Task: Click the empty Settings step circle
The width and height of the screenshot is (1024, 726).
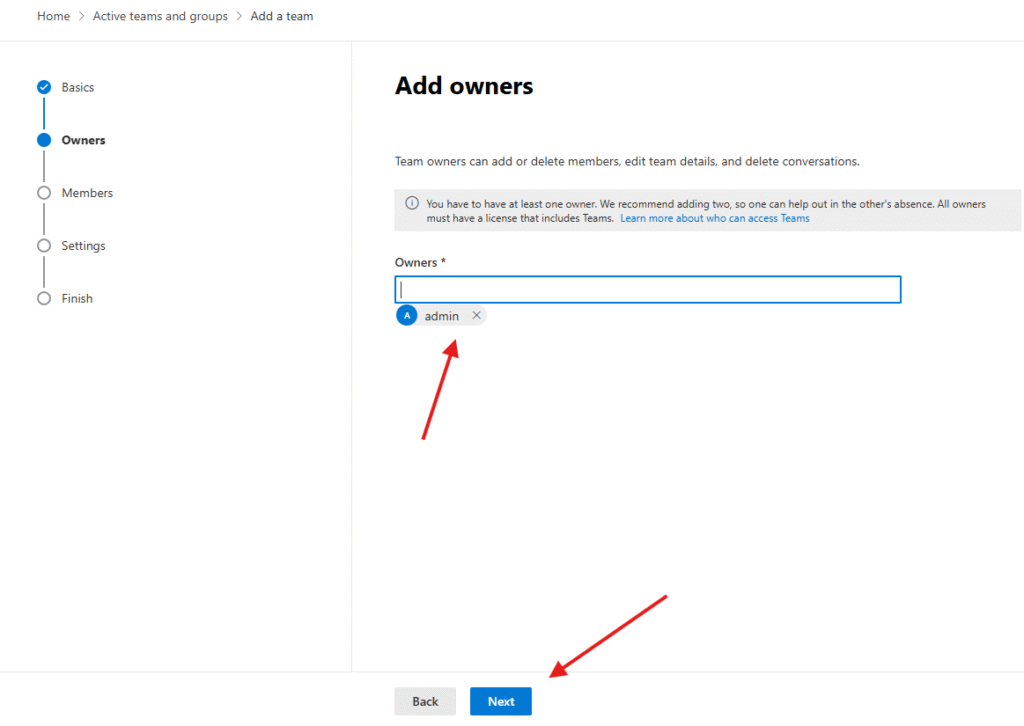Action: click(x=44, y=246)
